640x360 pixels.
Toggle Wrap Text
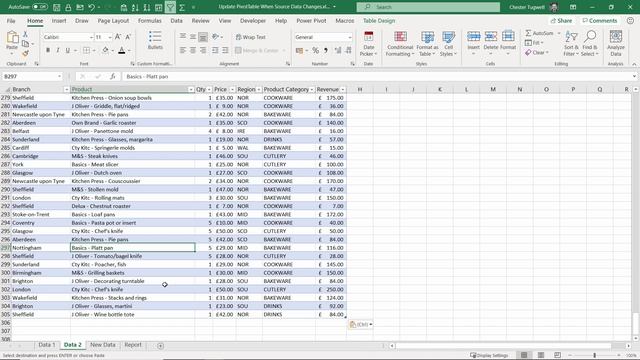tap(251, 37)
